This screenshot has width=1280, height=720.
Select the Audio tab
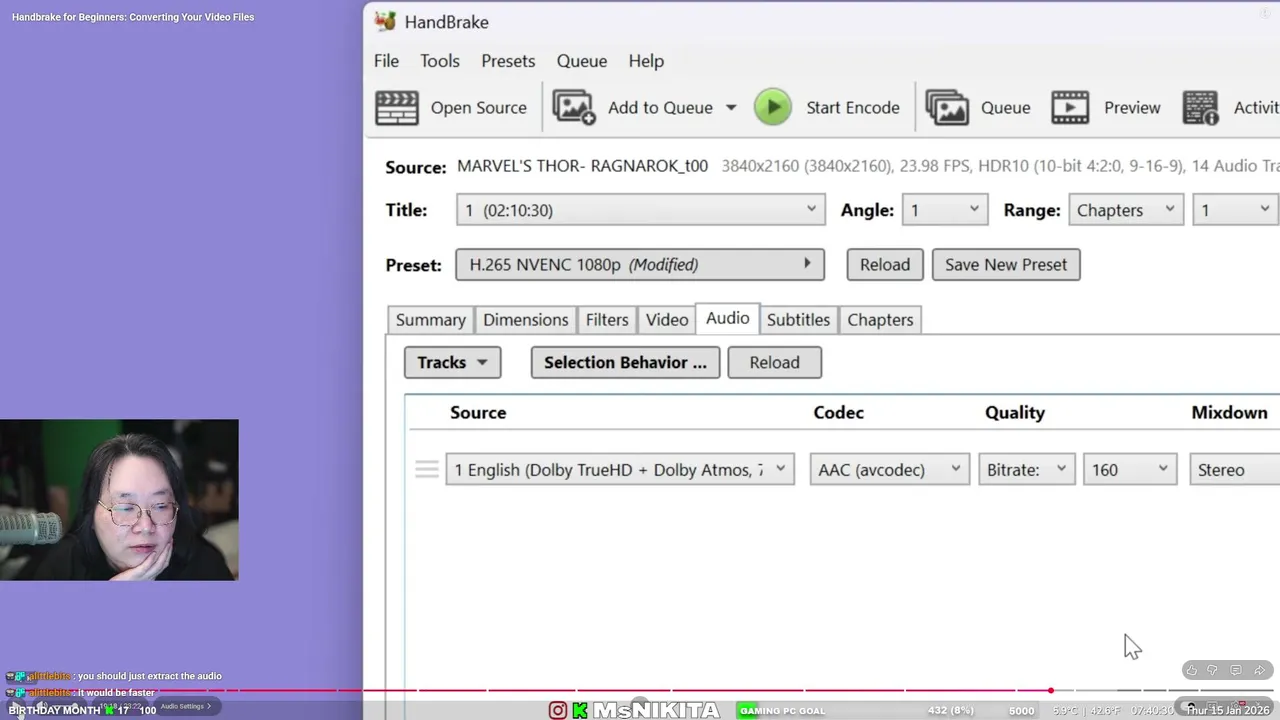tap(728, 318)
